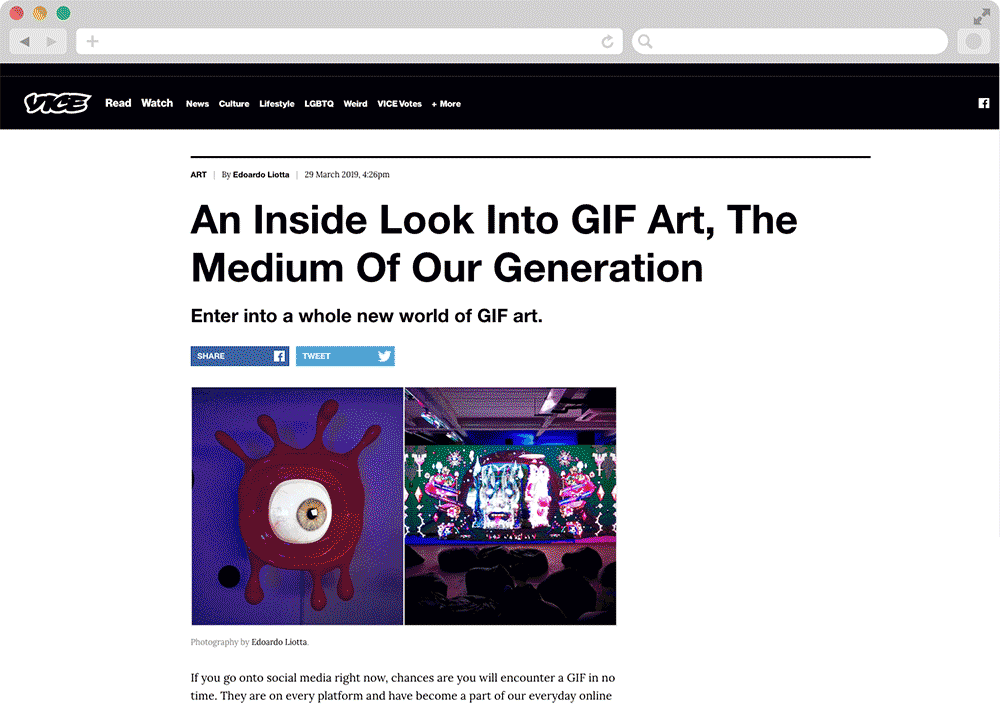Open the VICE Votes section

click(x=399, y=104)
